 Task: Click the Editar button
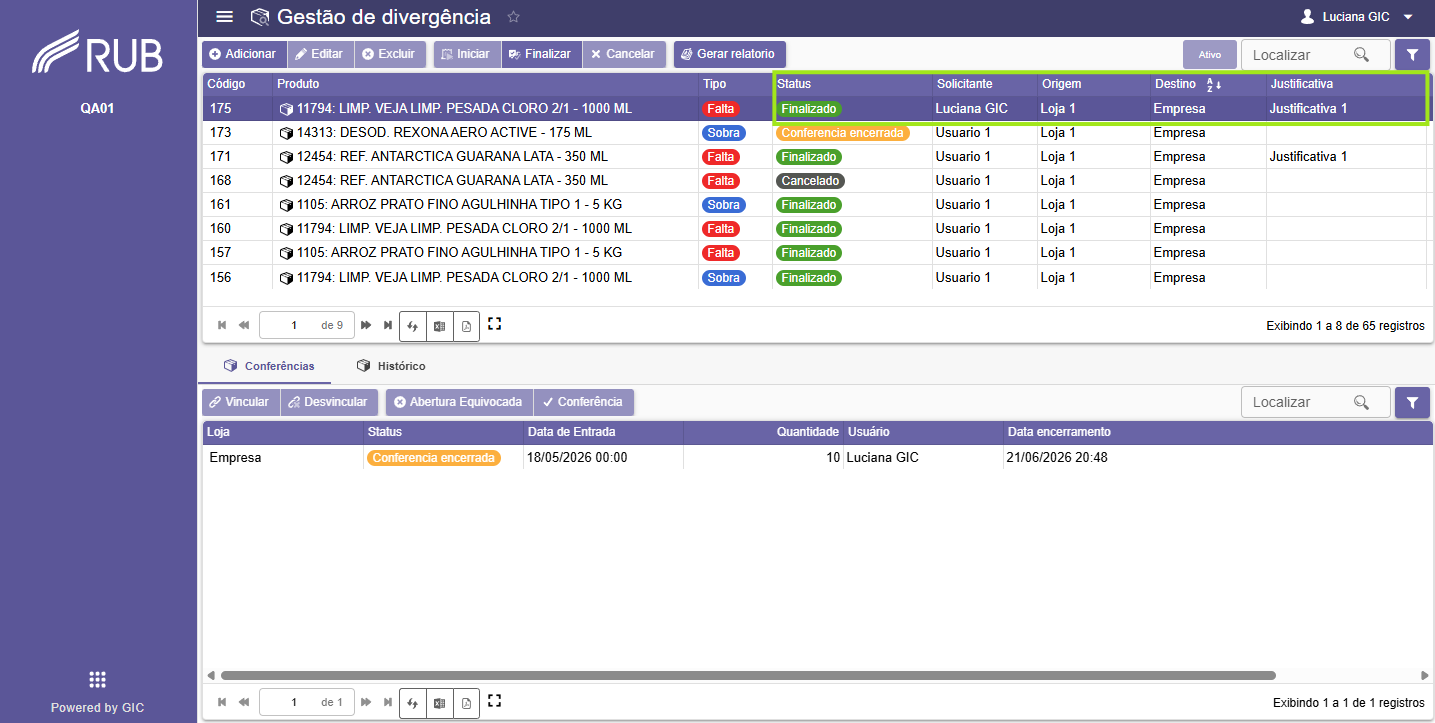(320, 54)
